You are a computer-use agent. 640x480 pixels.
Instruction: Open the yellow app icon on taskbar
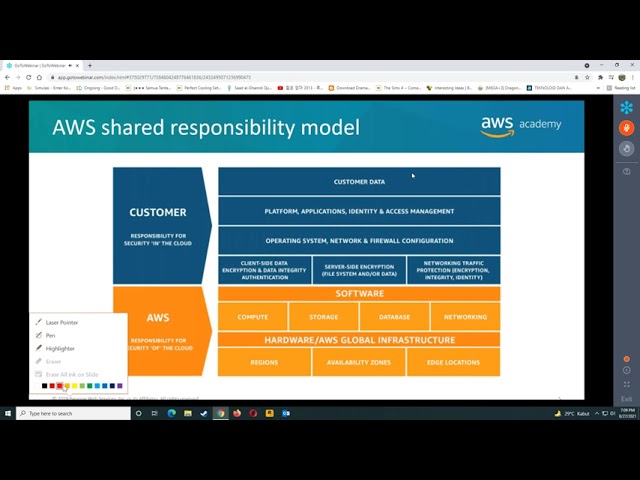click(x=269, y=413)
